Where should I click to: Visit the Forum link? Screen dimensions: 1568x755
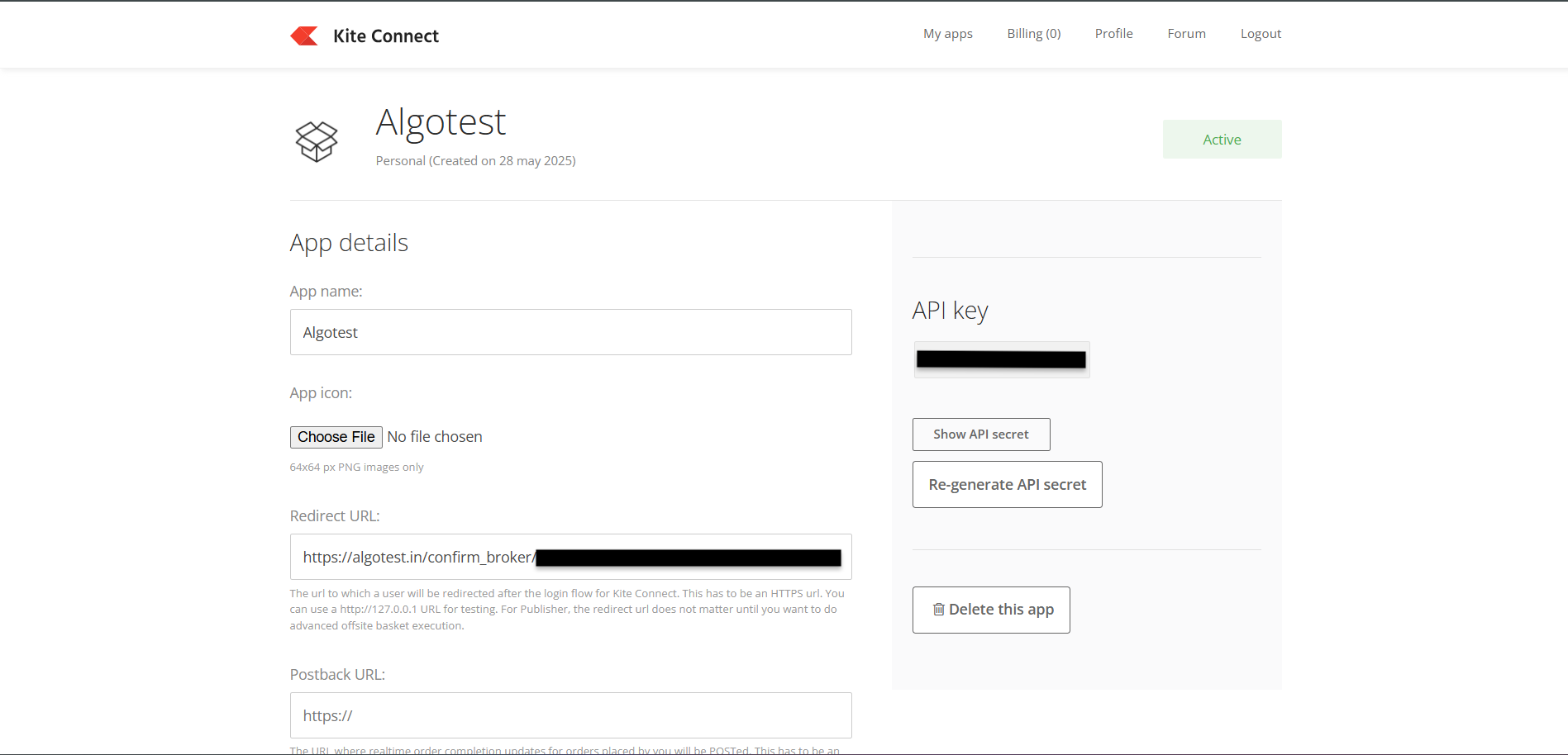1186,34
